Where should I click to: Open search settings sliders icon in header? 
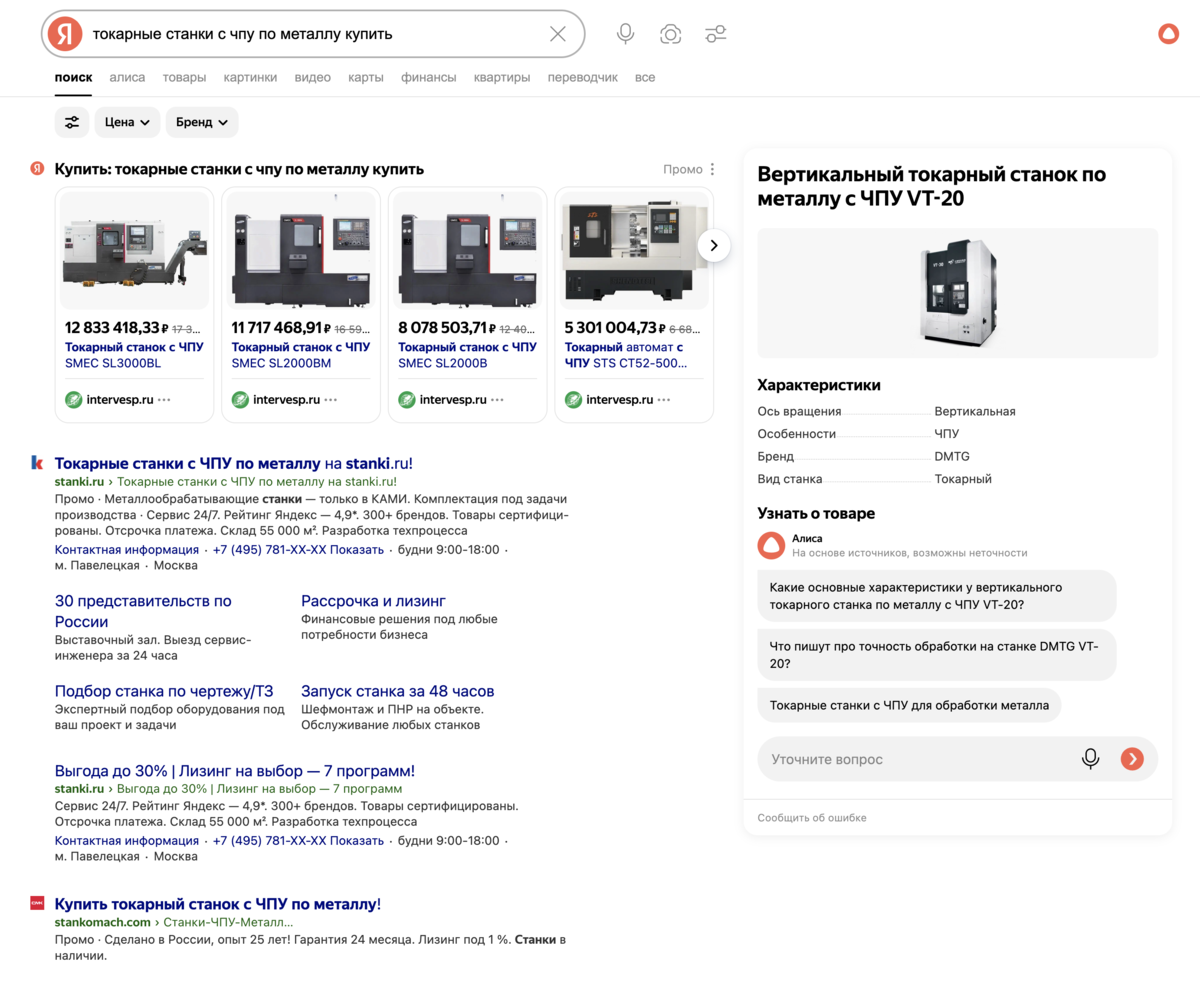click(715, 34)
